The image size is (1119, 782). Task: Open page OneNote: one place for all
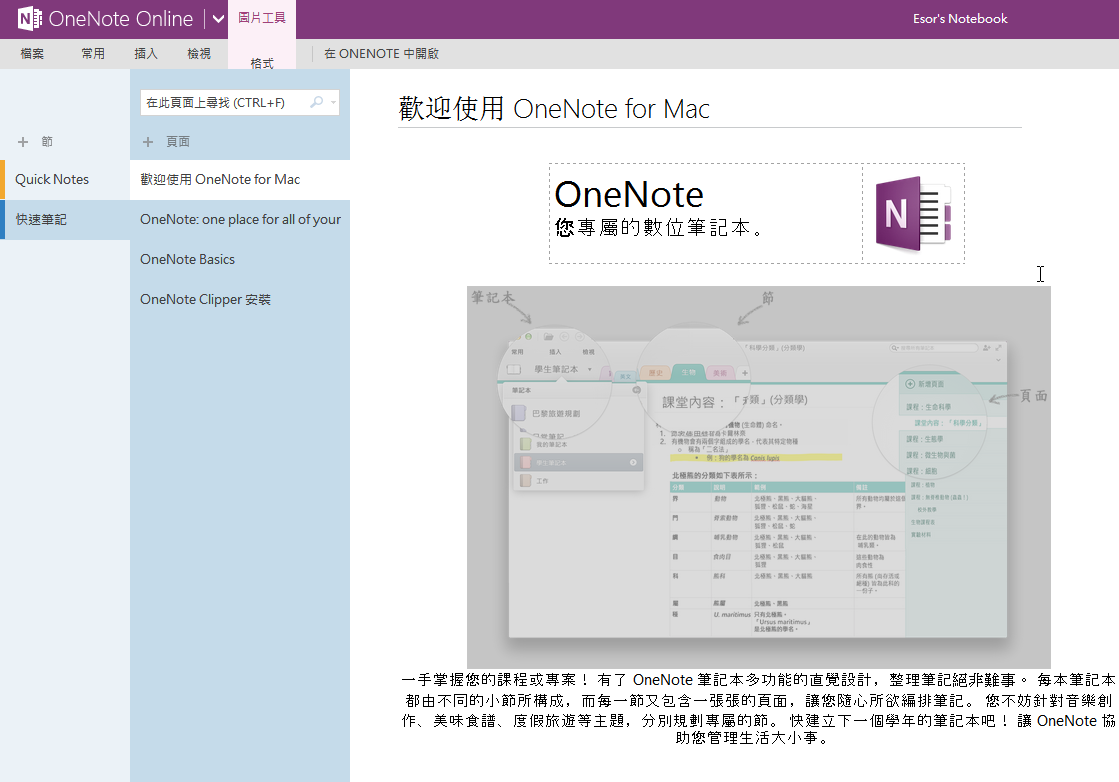(x=240, y=220)
